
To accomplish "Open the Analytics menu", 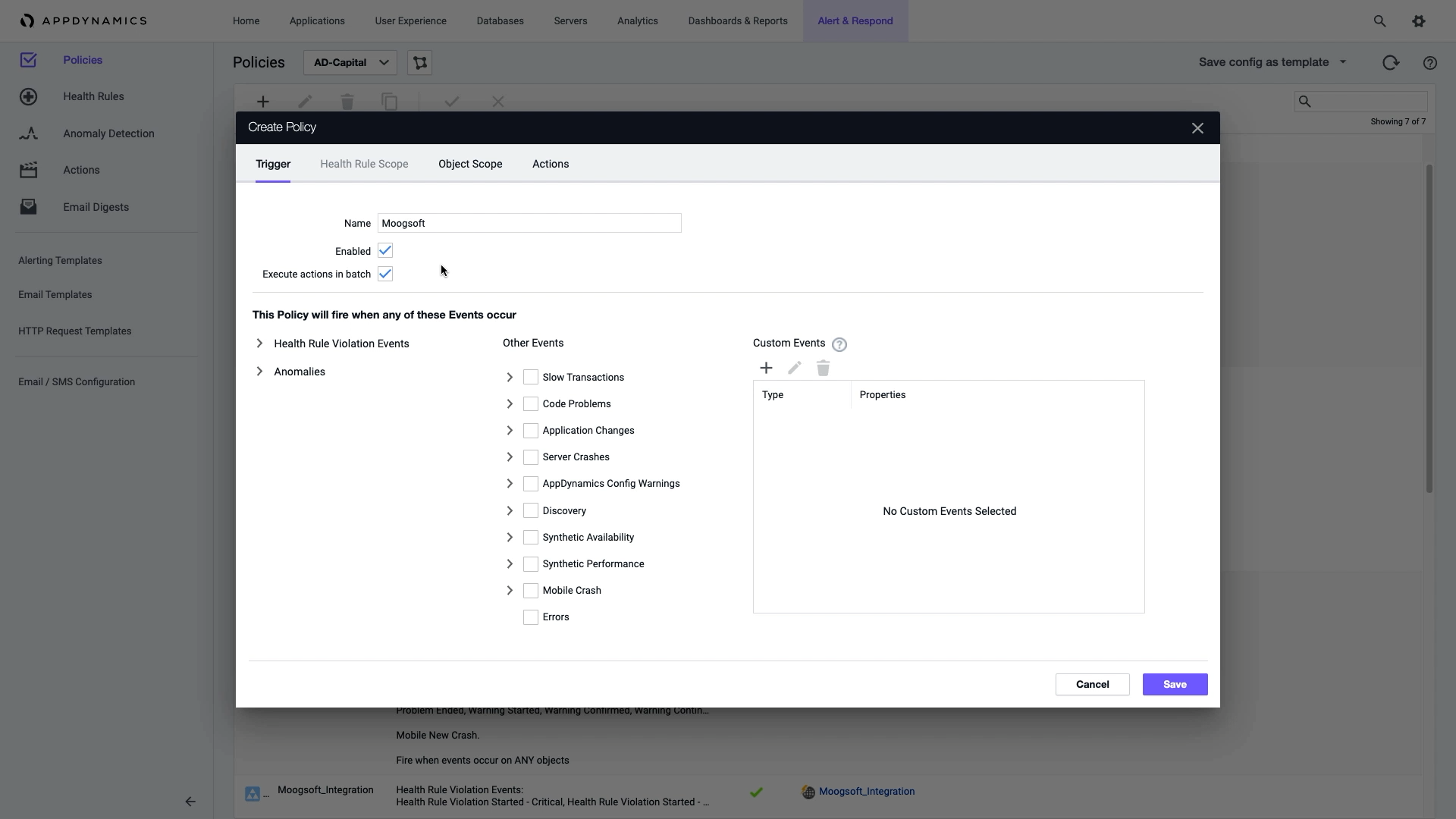I will (638, 21).
